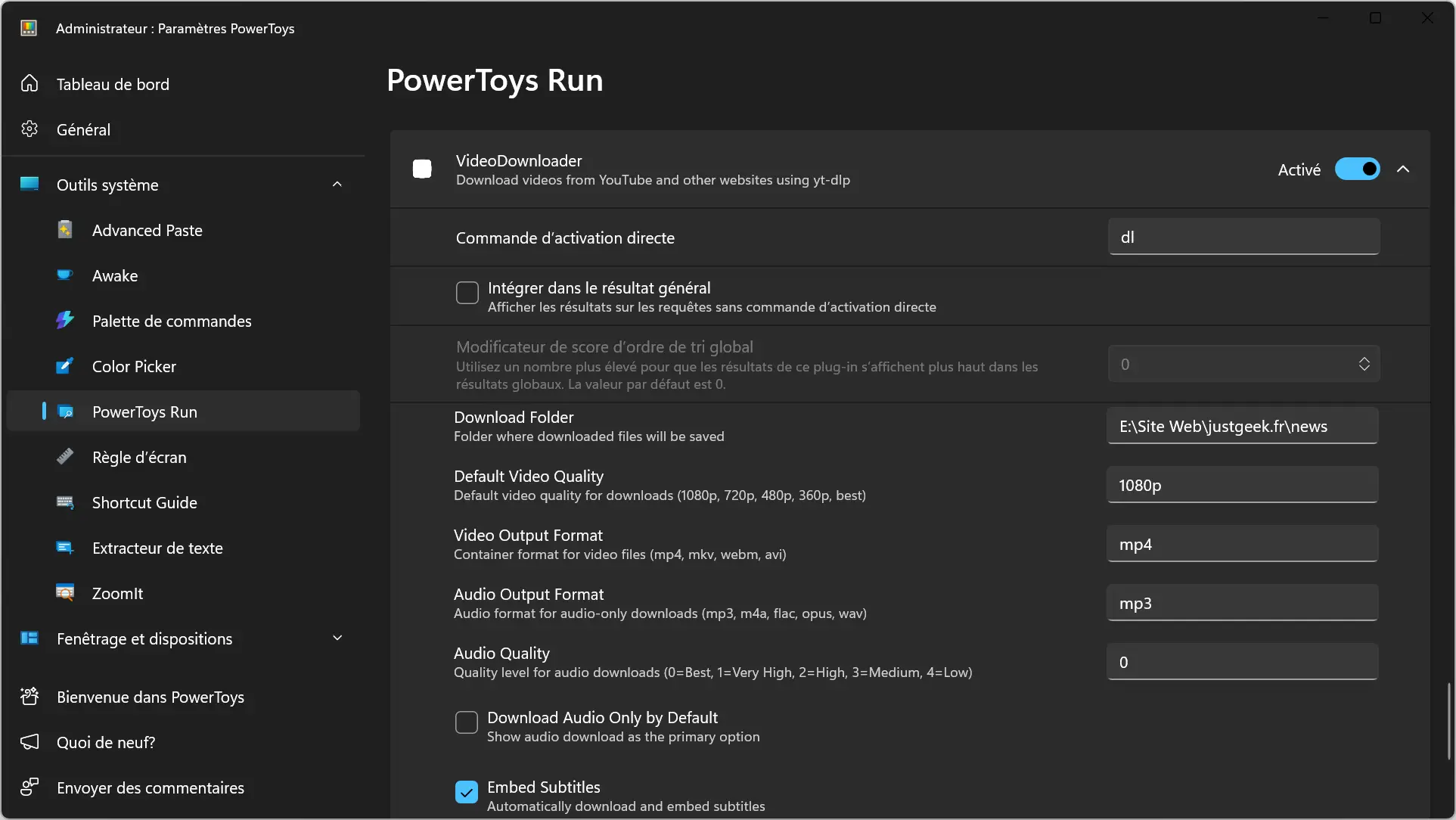
Task: Open Envoyer des commentaires
Action: pos(183,787)
